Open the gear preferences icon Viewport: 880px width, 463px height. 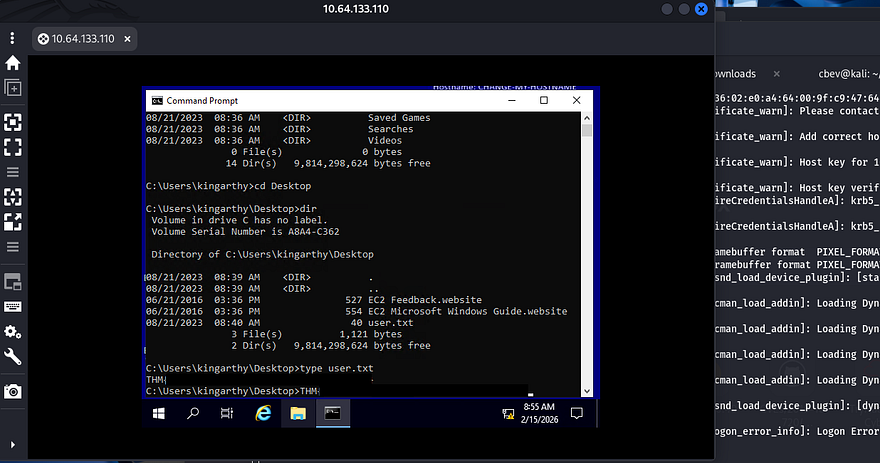pyautogui.click(x=13, y=332)
